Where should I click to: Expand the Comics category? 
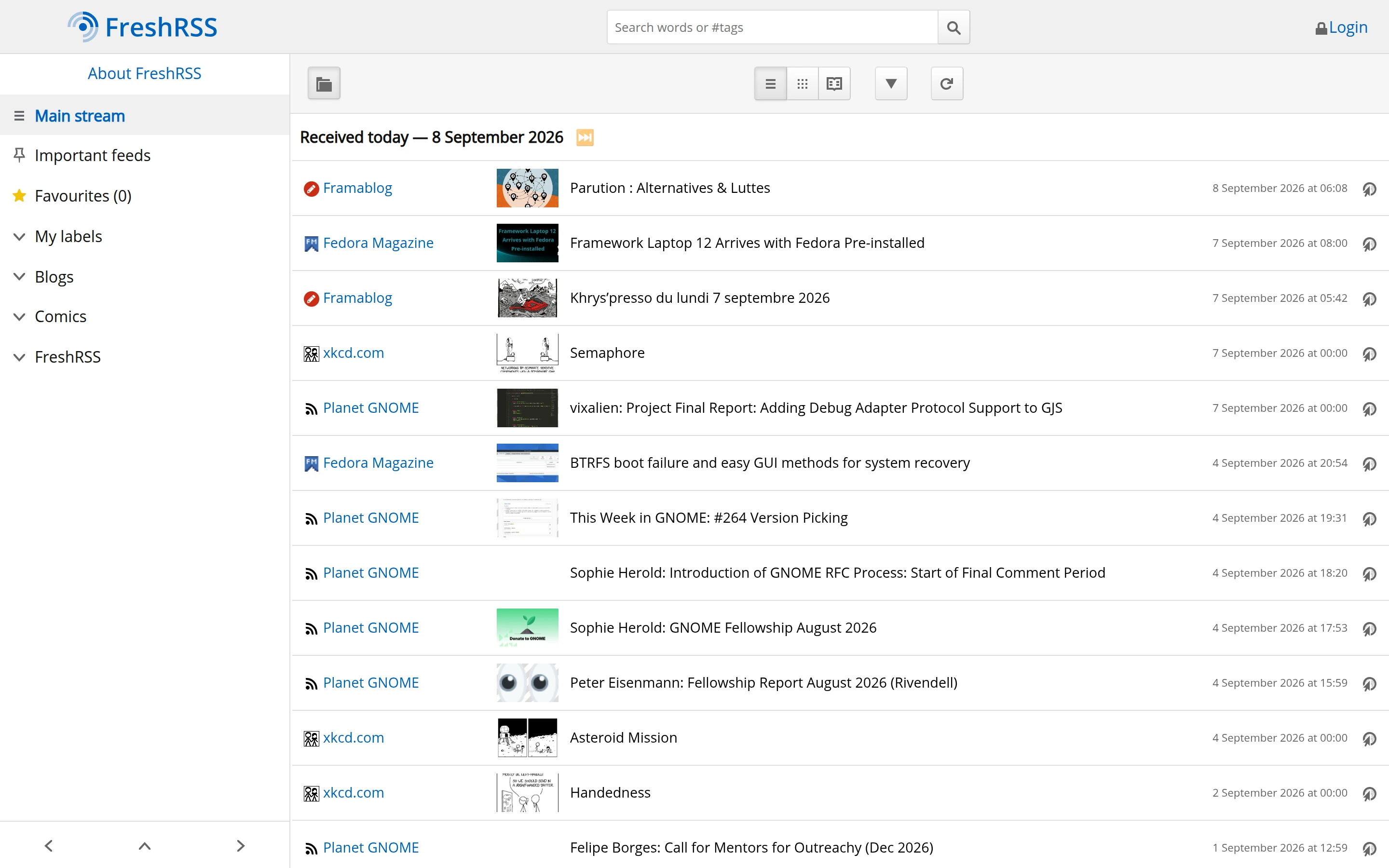[x=19, y=317]
